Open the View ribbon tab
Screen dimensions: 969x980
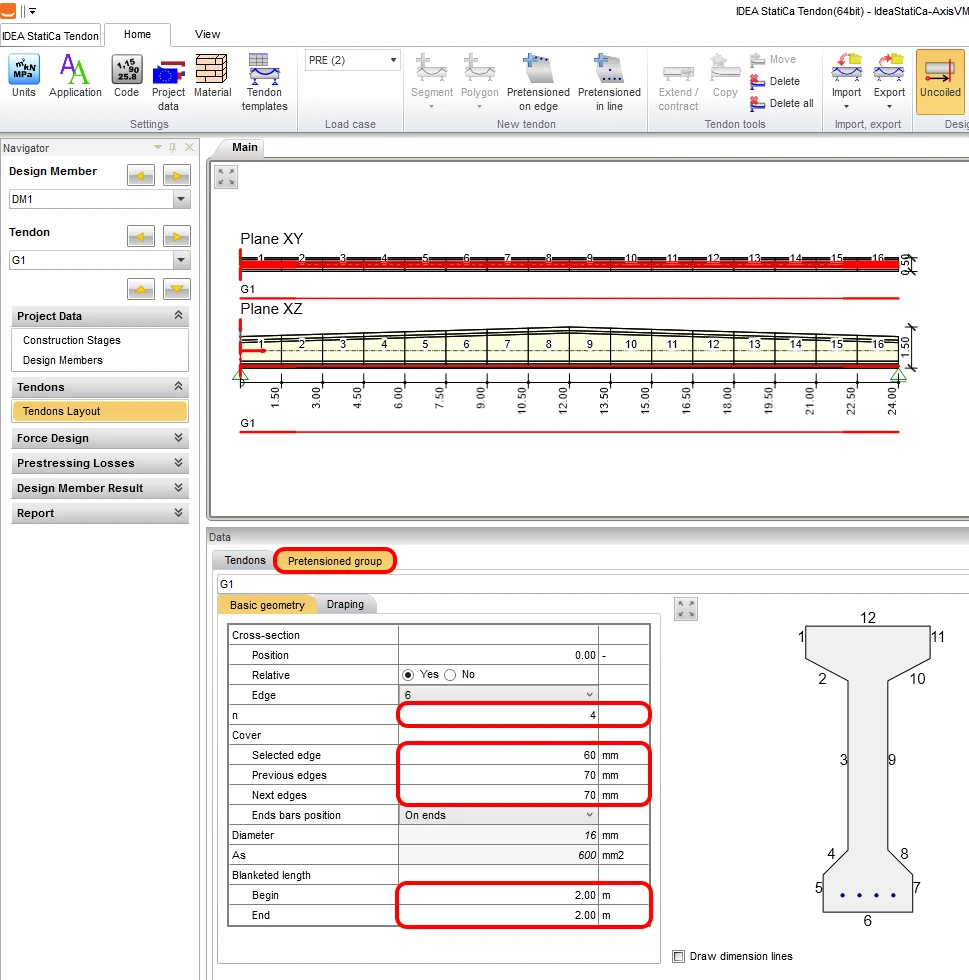tap(208, 34)
